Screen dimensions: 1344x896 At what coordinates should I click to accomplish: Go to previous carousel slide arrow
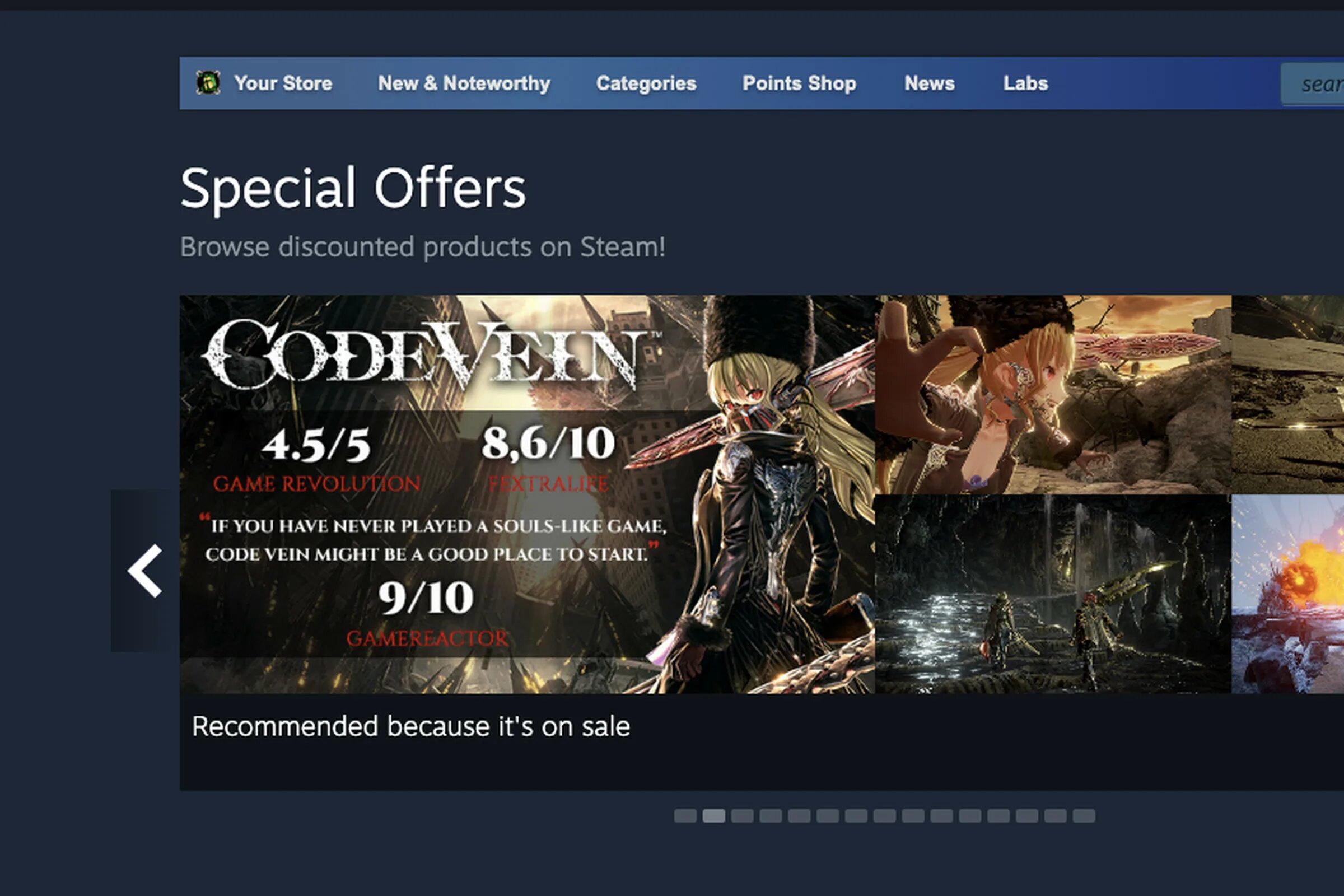144,570
